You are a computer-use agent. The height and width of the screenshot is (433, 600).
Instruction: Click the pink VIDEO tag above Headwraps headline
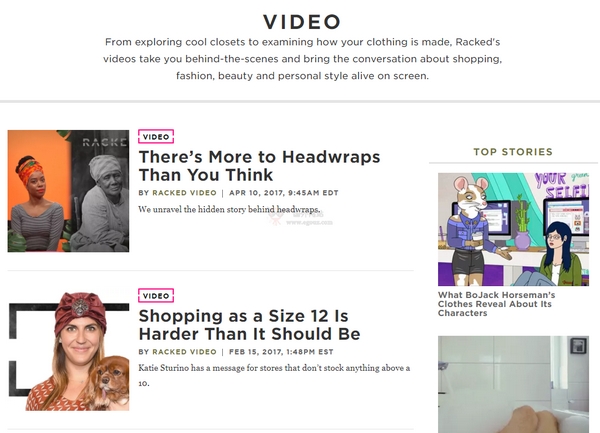coord(156,137)
